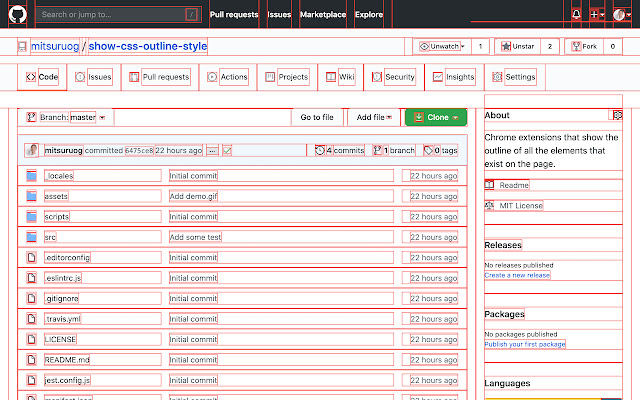Click the GitHub Octocat logo

(18, 15)
